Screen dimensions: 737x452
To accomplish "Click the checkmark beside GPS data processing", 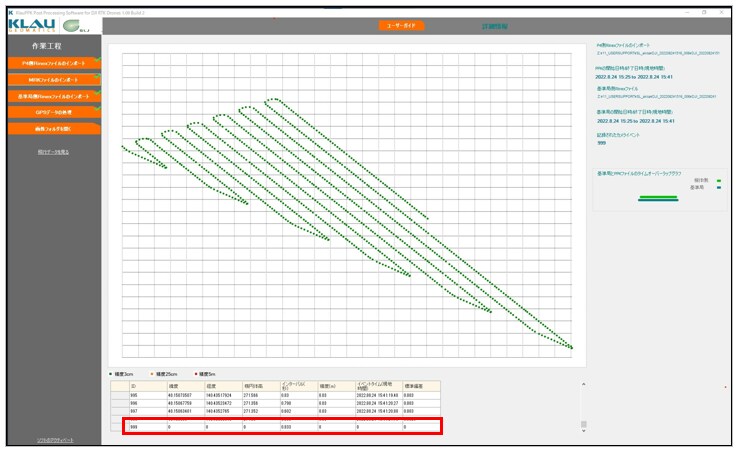I will tap(97, 109).
